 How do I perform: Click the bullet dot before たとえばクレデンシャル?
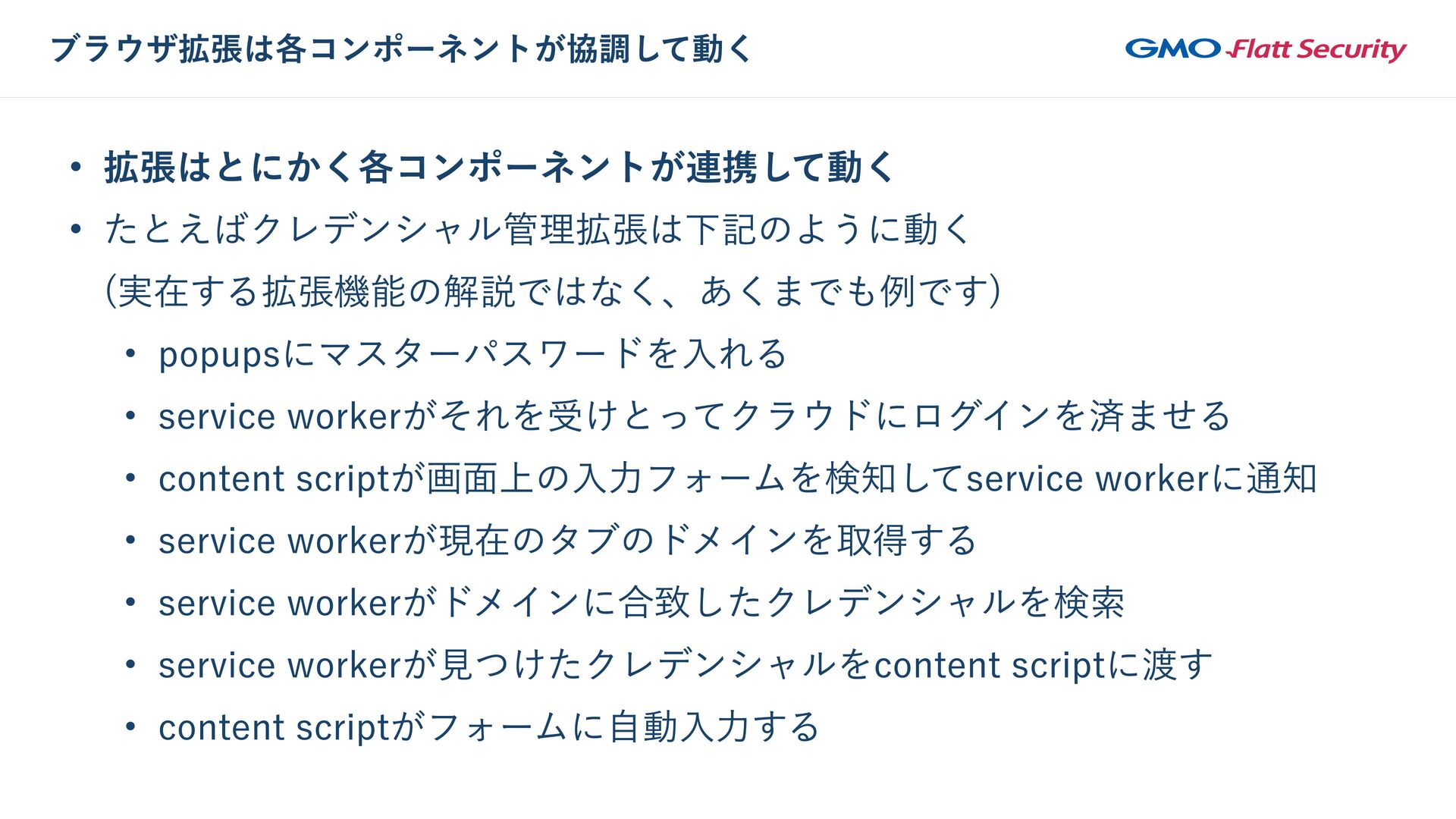[75, 229]
